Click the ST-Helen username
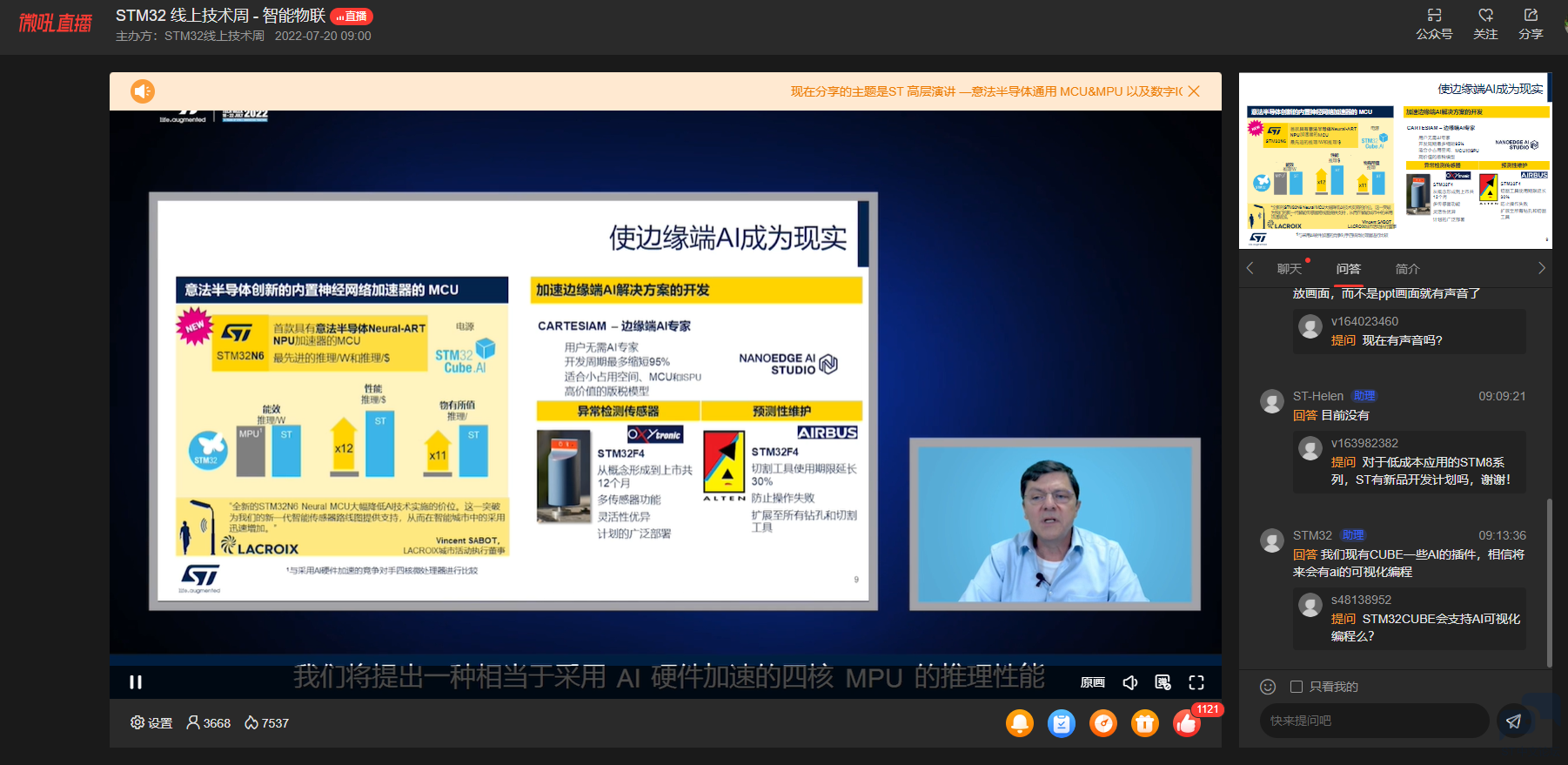Viewport: 1568px width, 765px height. click(x=1318, y=396)
